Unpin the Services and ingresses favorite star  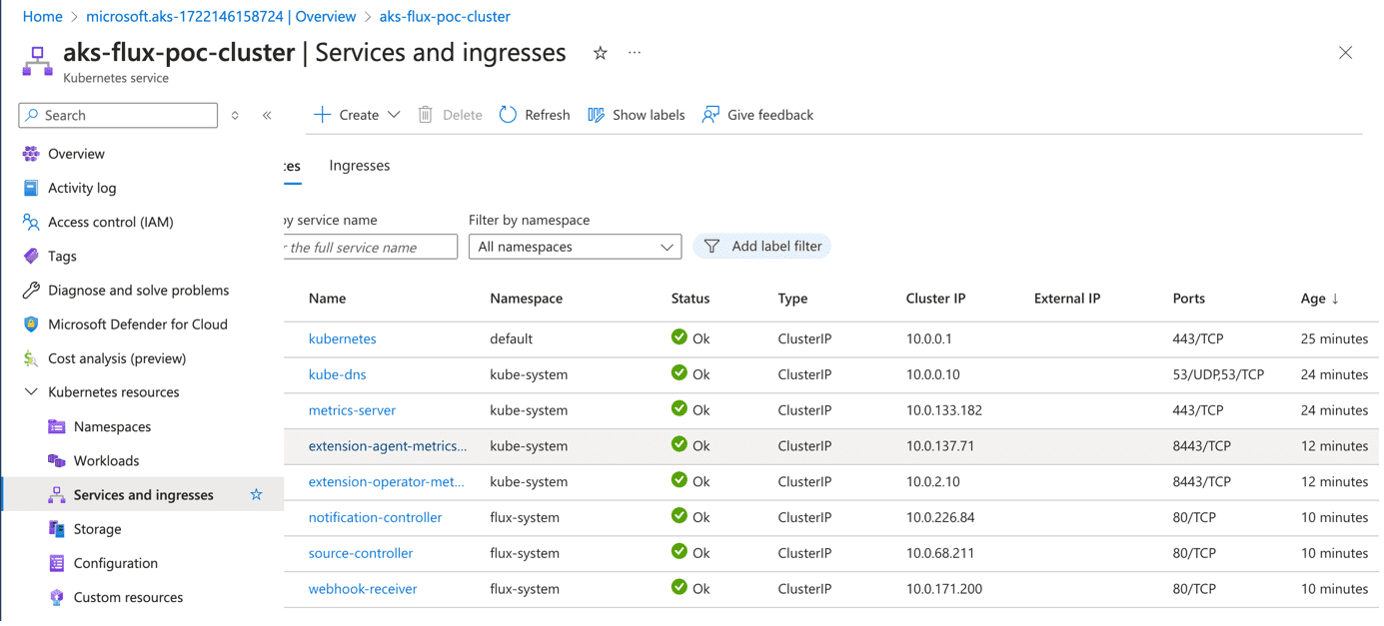tap(256, 495)
